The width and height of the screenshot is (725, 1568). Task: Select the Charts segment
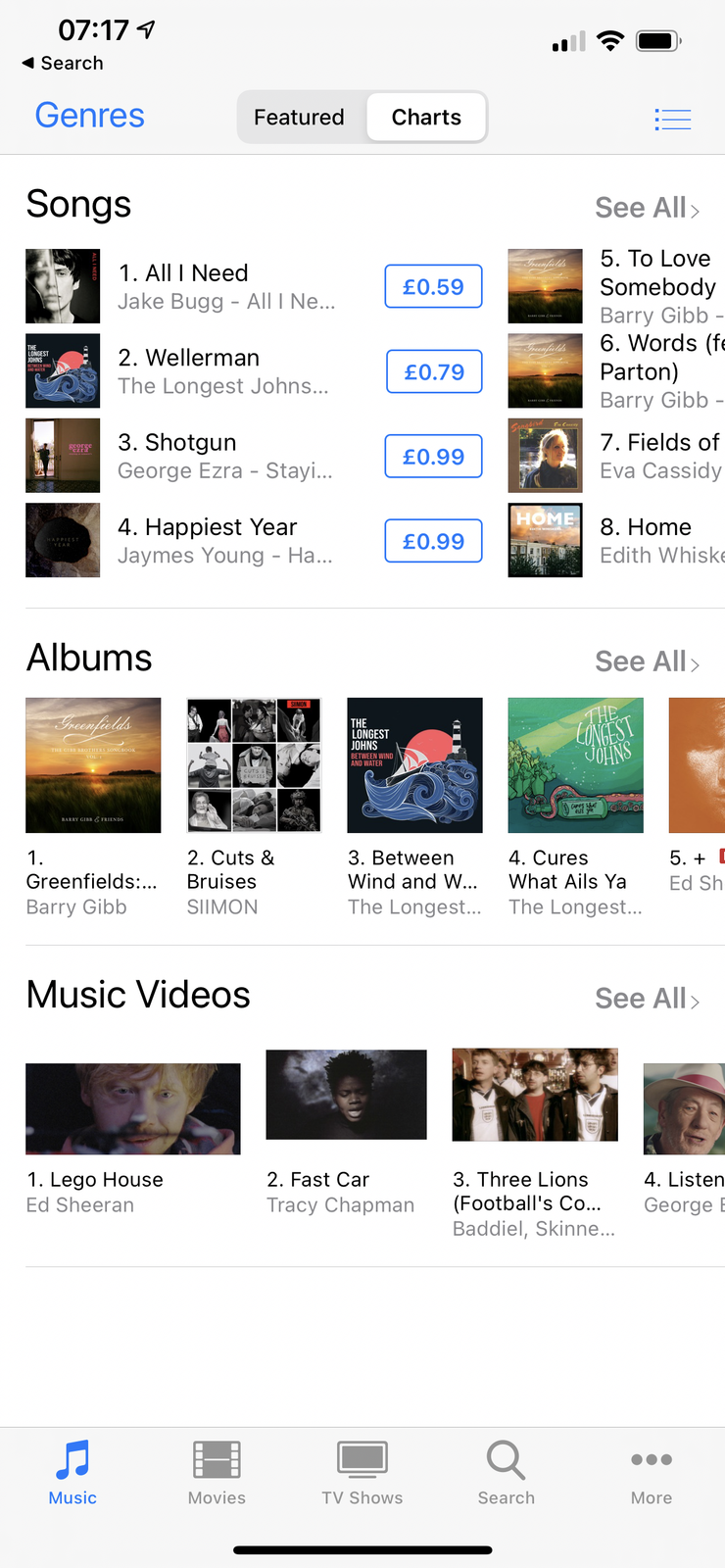point(426,118)
